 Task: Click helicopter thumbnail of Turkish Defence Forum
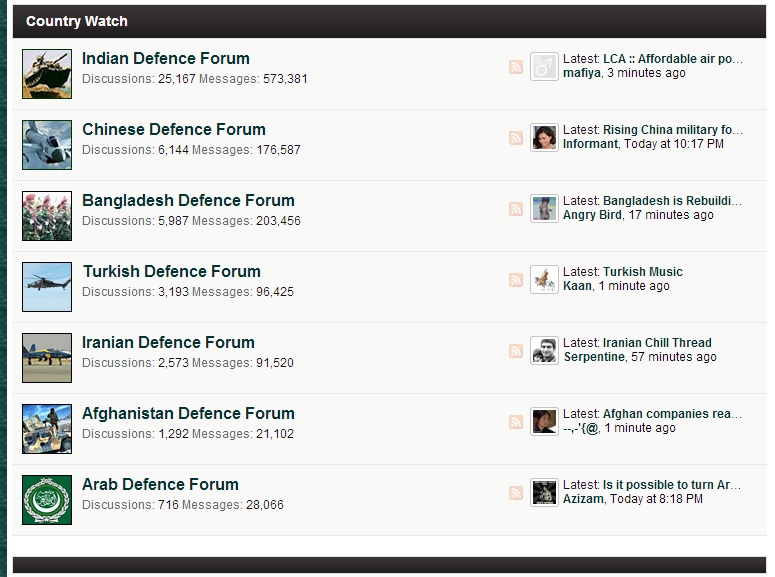[x=47, y=287]
